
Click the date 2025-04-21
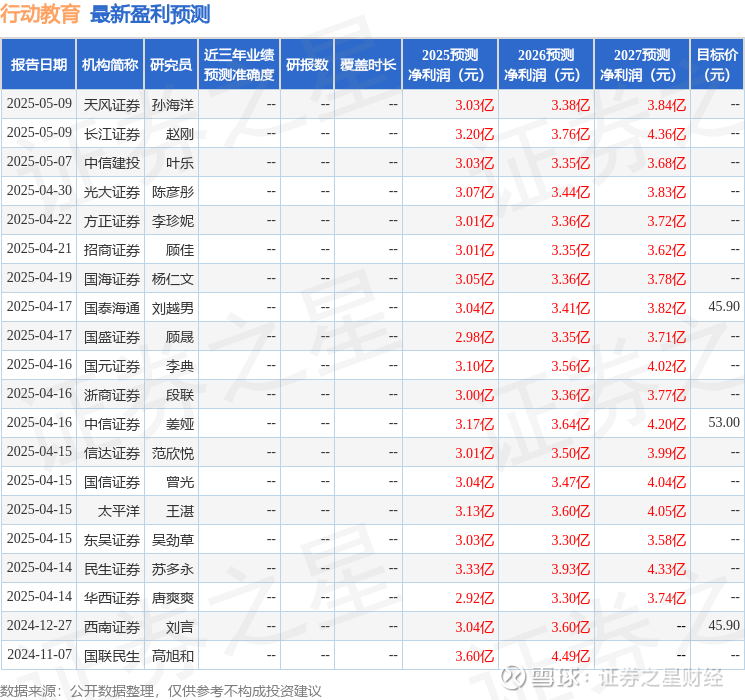click(x=39, y=249)
